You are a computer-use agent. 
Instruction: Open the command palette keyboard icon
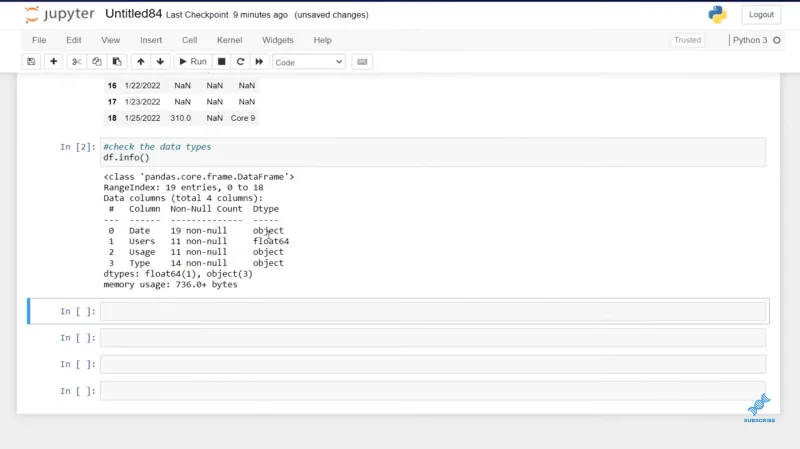(362, 62)
